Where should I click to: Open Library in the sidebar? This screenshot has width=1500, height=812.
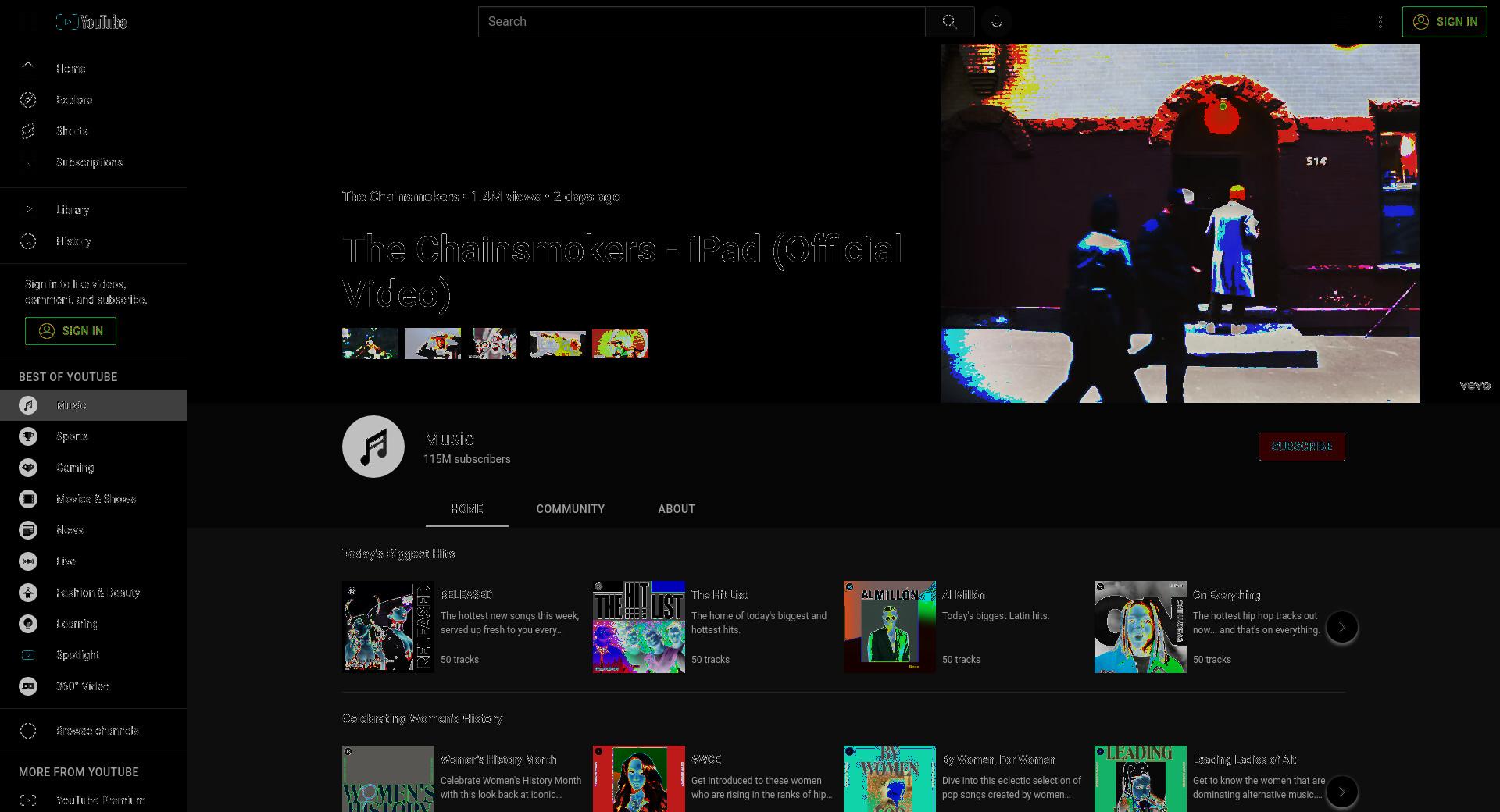click(x=94, y=210)
